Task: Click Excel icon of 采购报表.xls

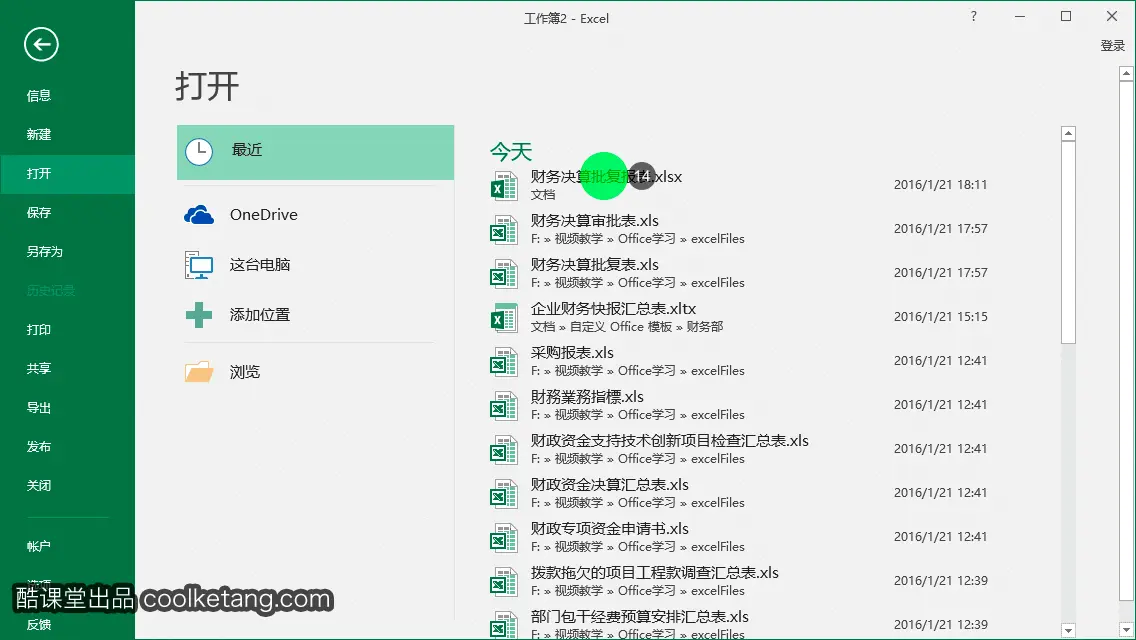Action: click(504, 362)
